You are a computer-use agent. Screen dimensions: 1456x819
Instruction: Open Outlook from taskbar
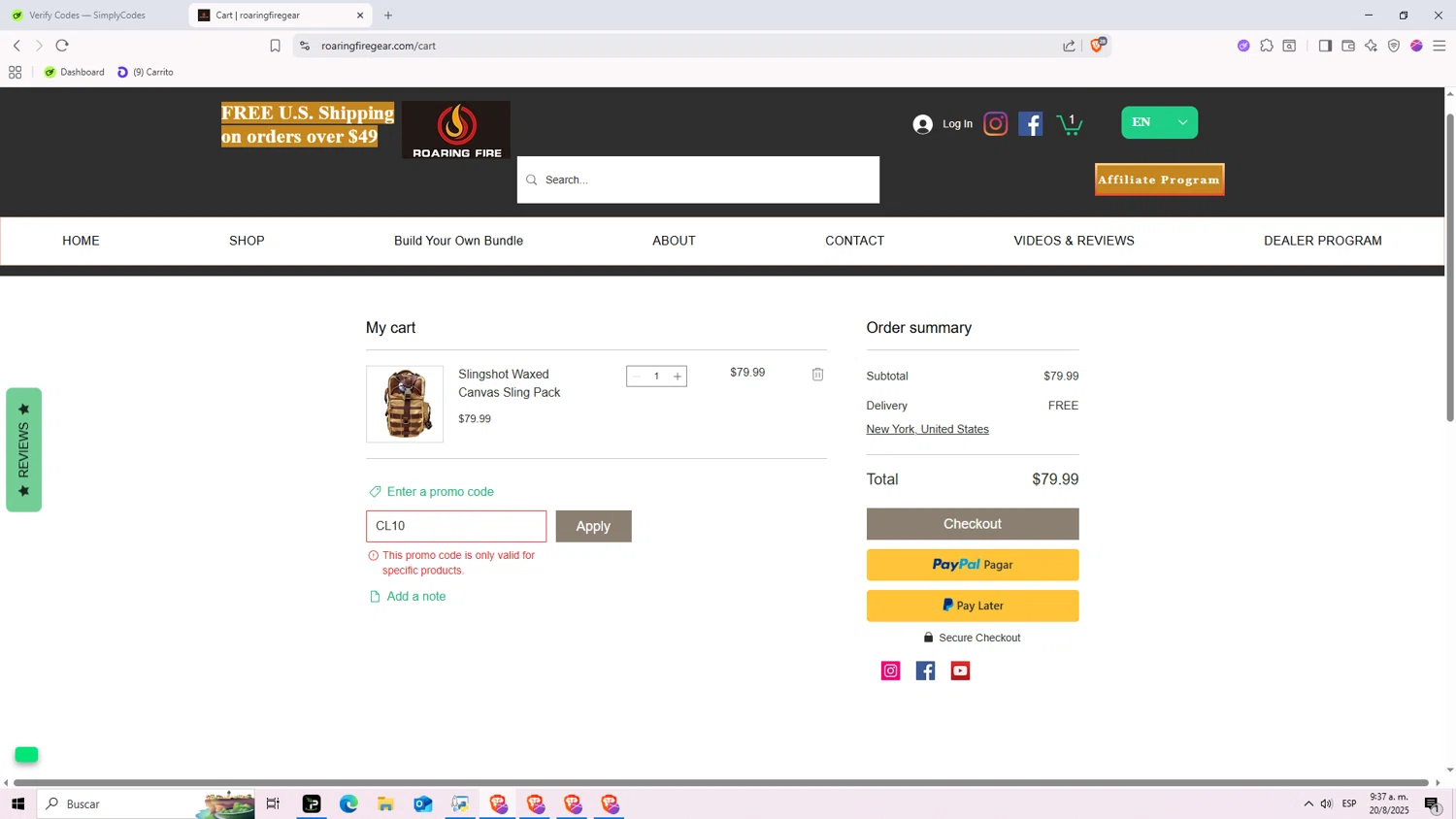point(423,803)
